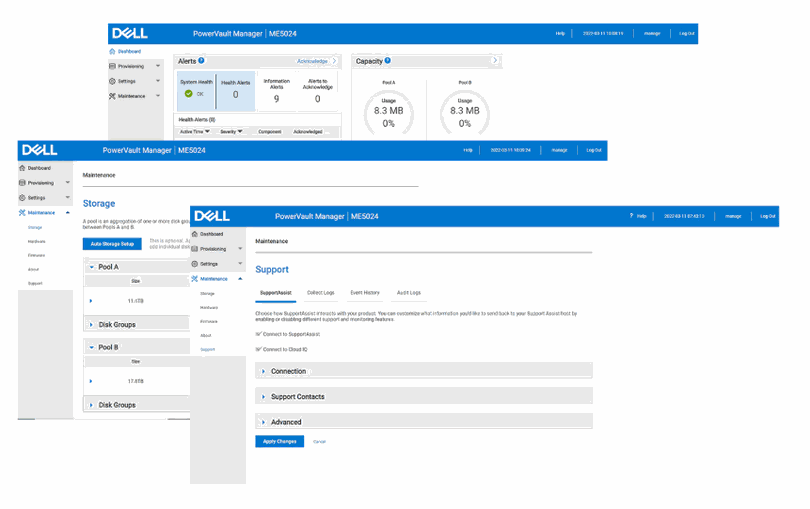This screenshot has height=509, width=810.
Task: Select the Information Alerts tile showing 9
Action: pos(276,91)
